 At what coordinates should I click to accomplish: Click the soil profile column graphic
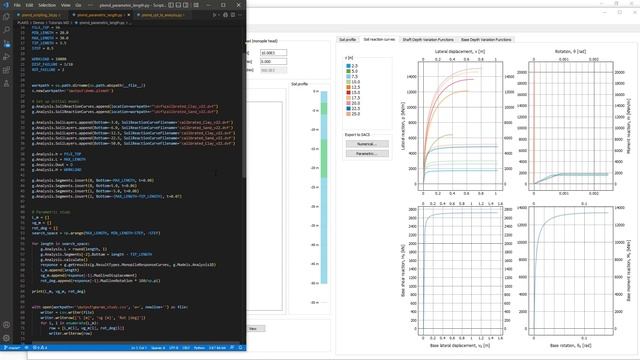pos(324,187)
